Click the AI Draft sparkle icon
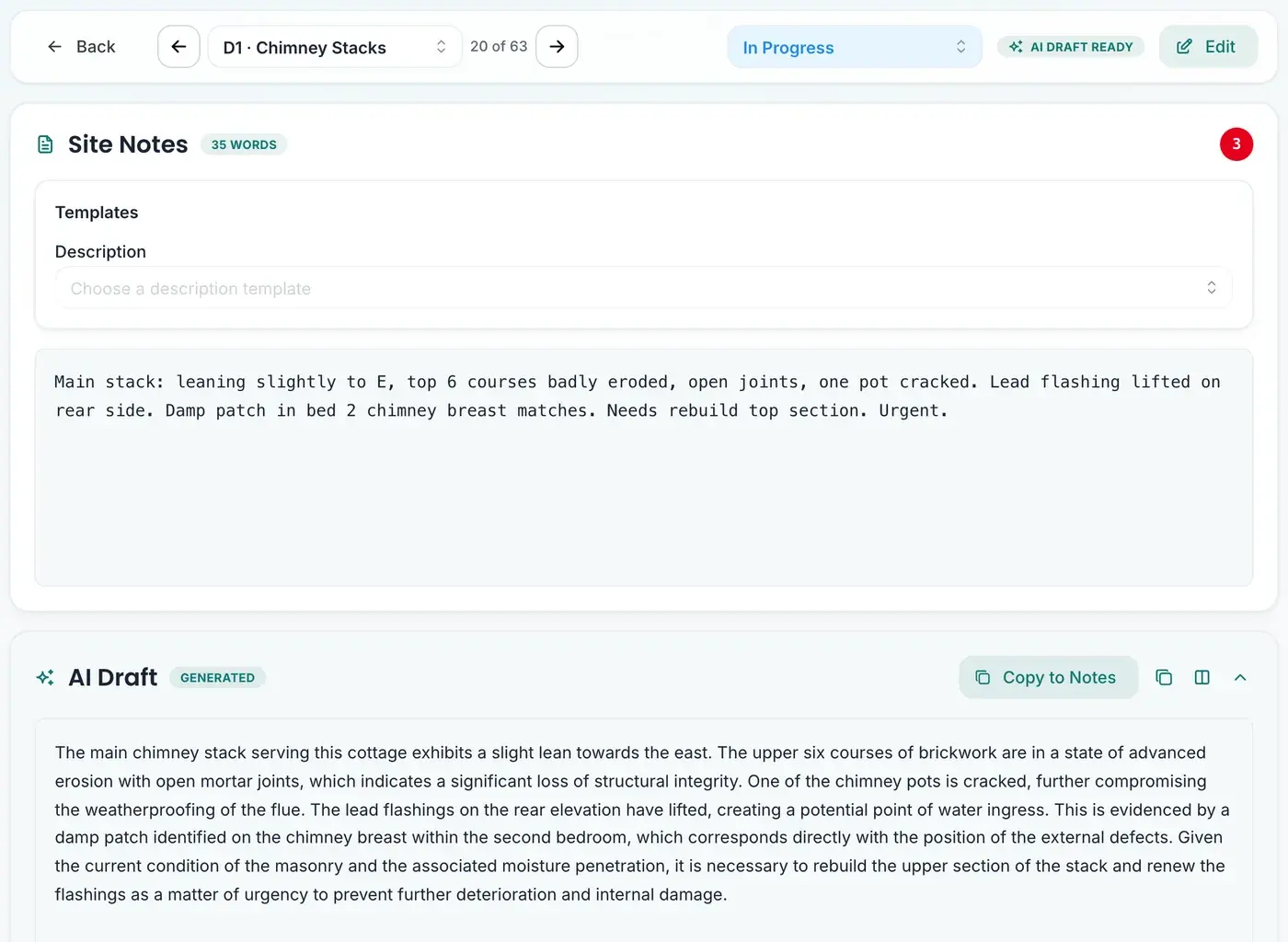This screenshot has width=1288, height=942. 45,678
